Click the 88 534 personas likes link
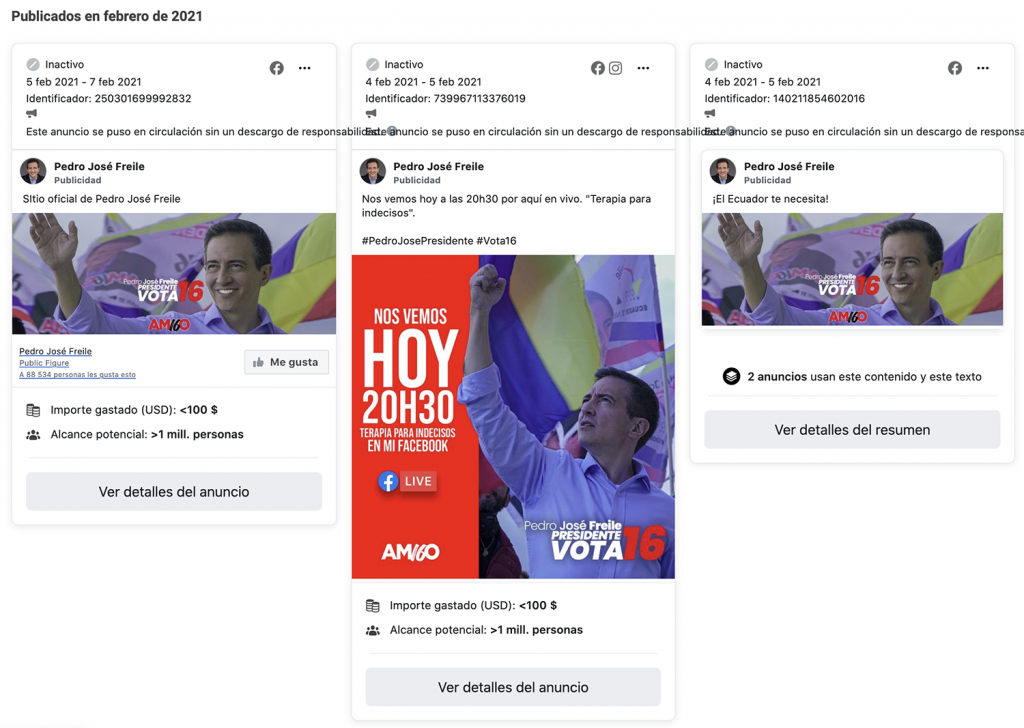The width and height of the screenshot is (1024, 728). [77, 375]
